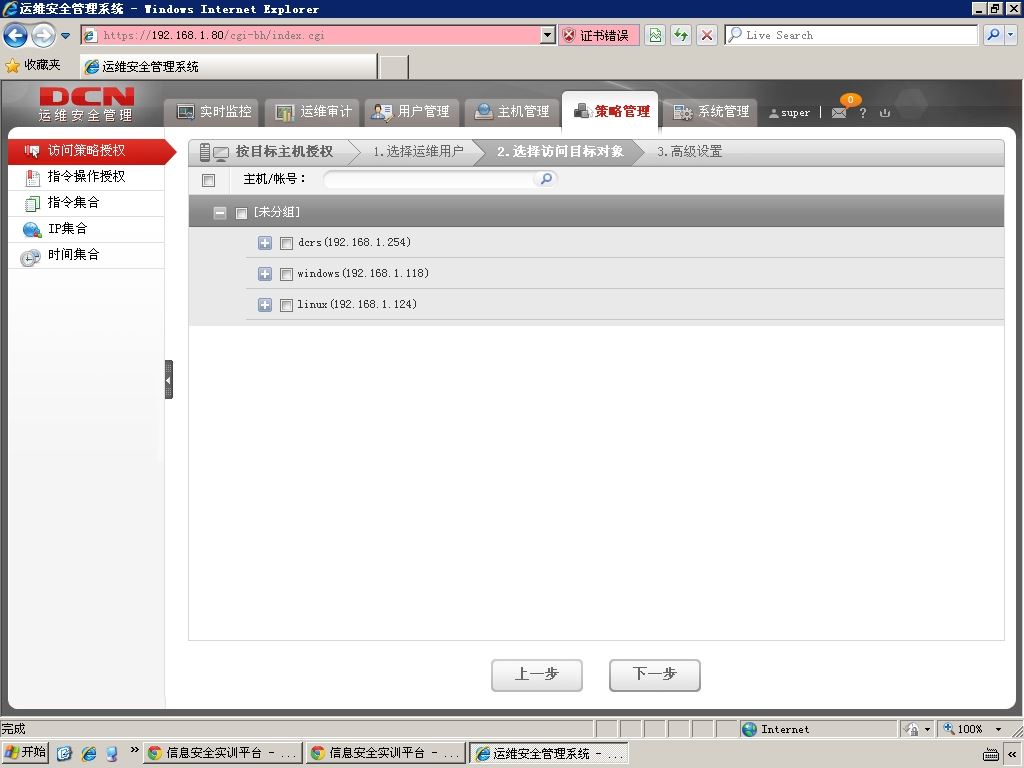This screenshot has height=768, width=1024.
Task: Select step 2.选择访问目标对象
Action: (x=560, y=152)
